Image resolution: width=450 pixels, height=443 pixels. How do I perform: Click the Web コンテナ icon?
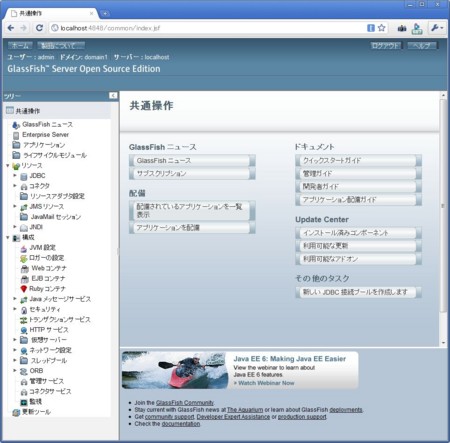pyautogui.click(x=25, y=269)
